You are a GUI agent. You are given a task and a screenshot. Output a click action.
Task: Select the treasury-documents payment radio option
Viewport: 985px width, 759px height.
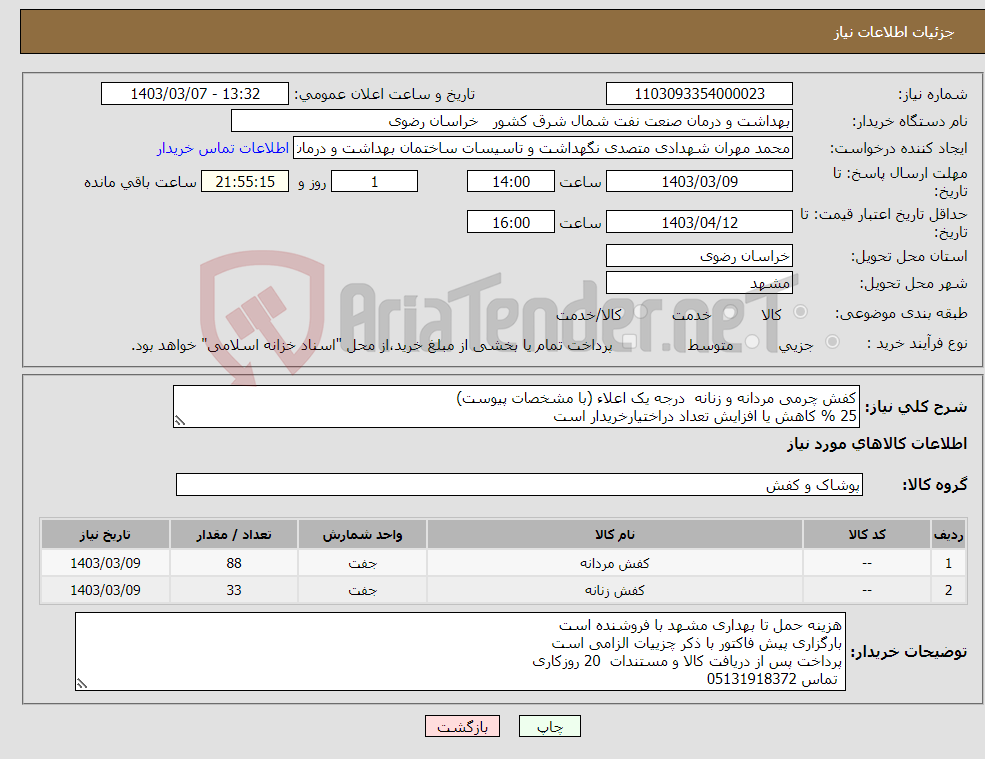630,341
